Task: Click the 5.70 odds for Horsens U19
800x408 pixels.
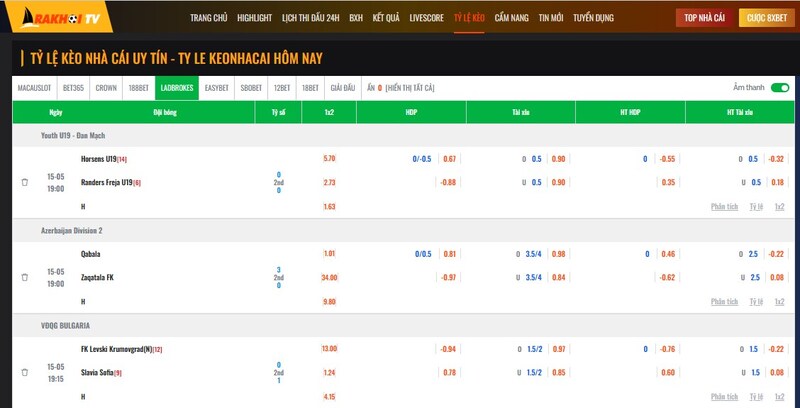Action: (329, 159)
